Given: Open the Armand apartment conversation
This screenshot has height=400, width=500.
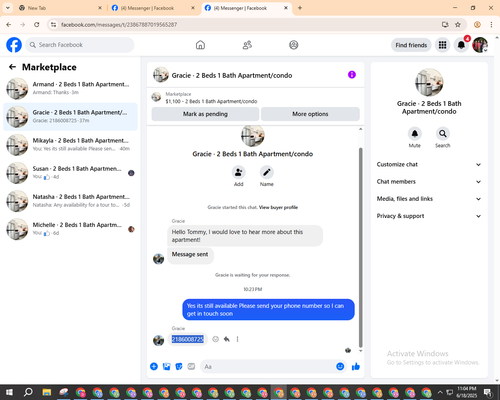Looking at the screenshot, I should click(x=70, y=89).
